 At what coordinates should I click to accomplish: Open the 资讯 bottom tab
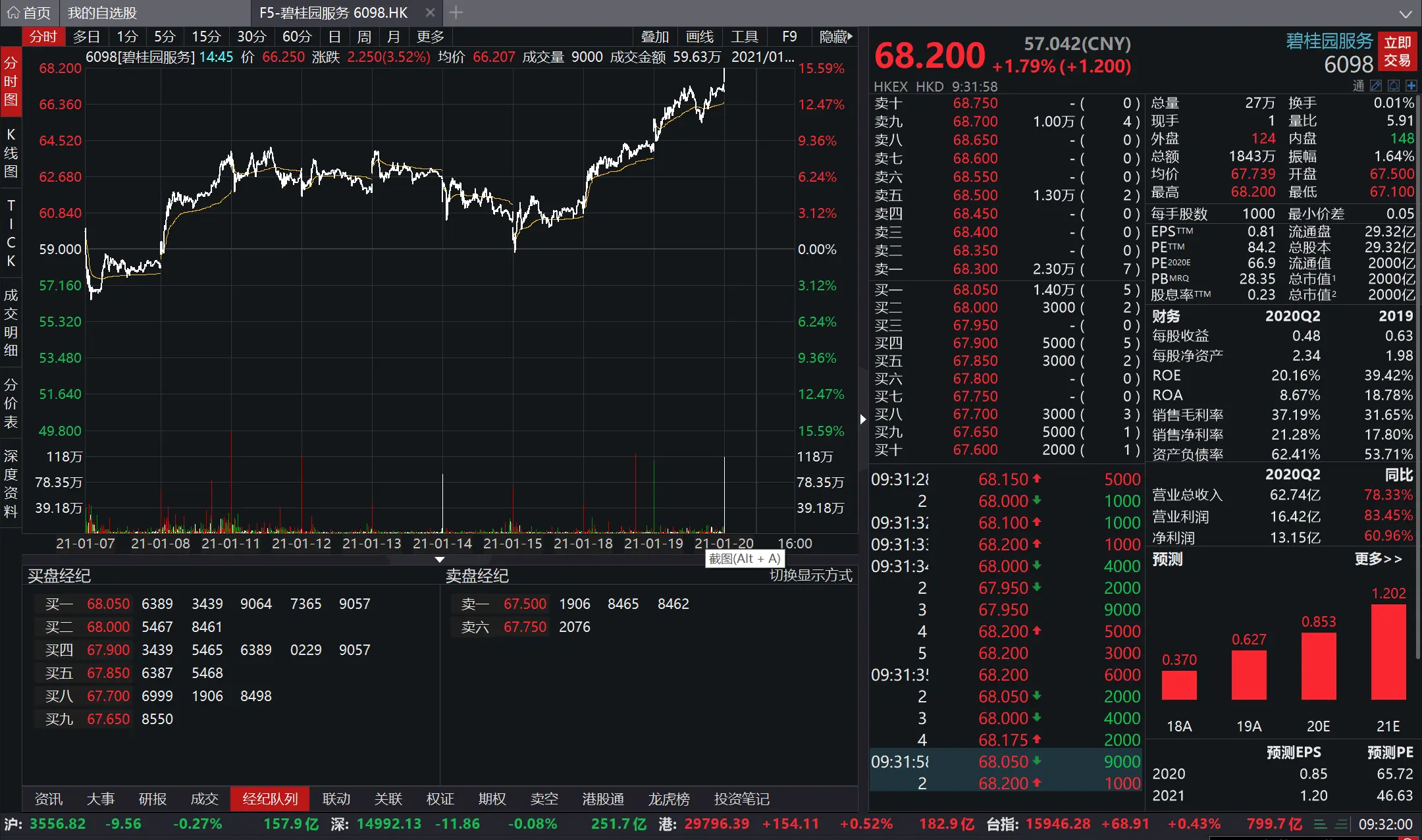click(x=49, y=799)
